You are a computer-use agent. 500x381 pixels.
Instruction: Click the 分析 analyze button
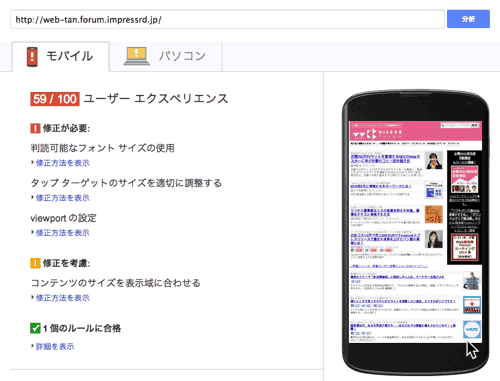point(468,19)
